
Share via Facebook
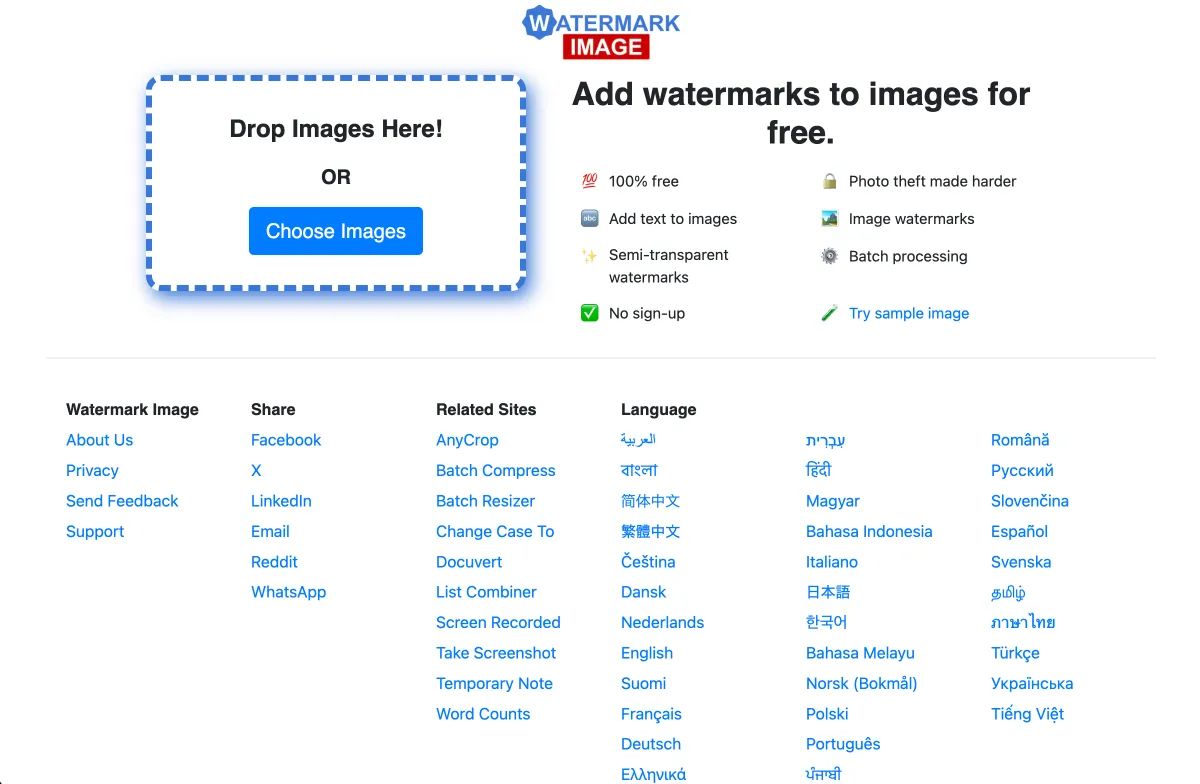(286, 440)
